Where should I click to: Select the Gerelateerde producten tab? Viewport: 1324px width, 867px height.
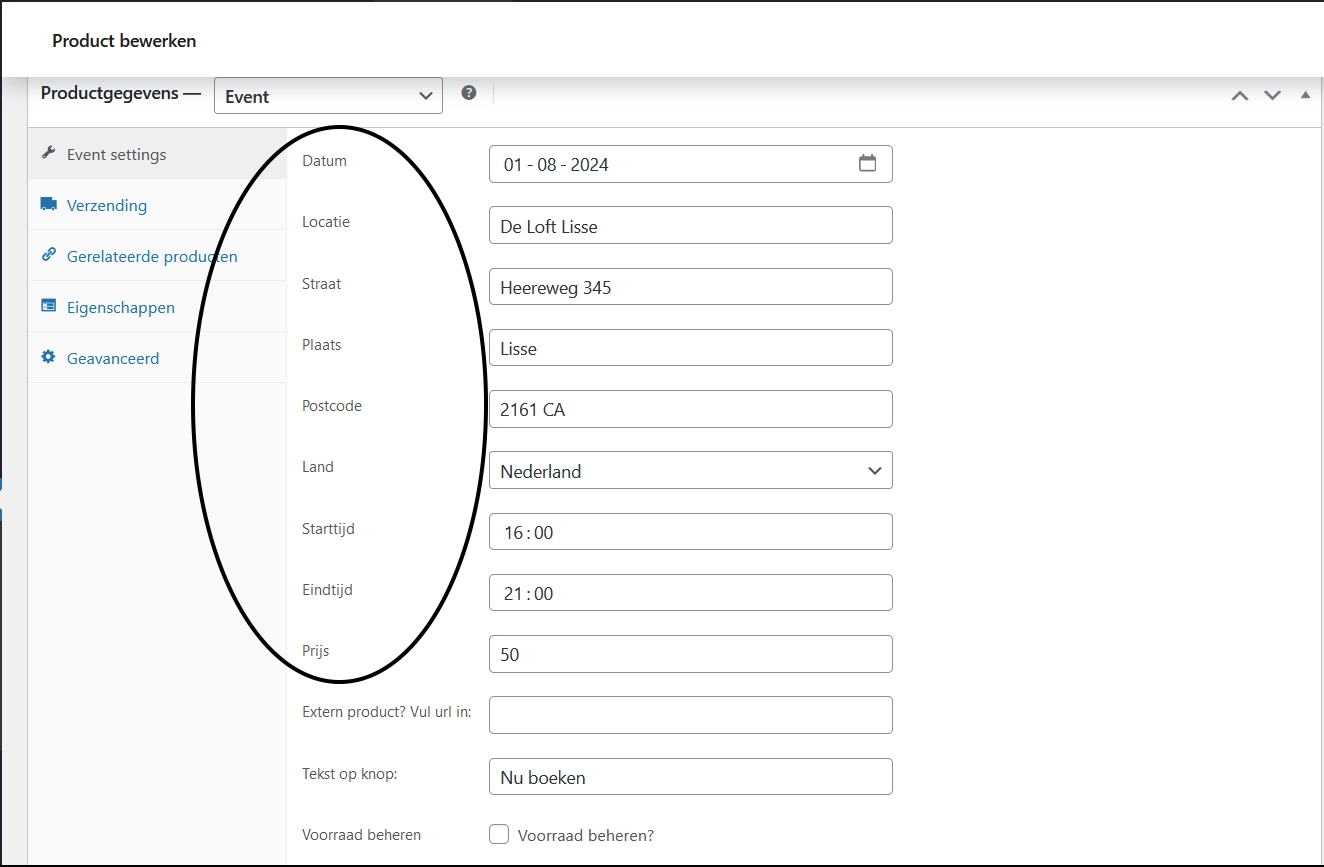point(152,256)
